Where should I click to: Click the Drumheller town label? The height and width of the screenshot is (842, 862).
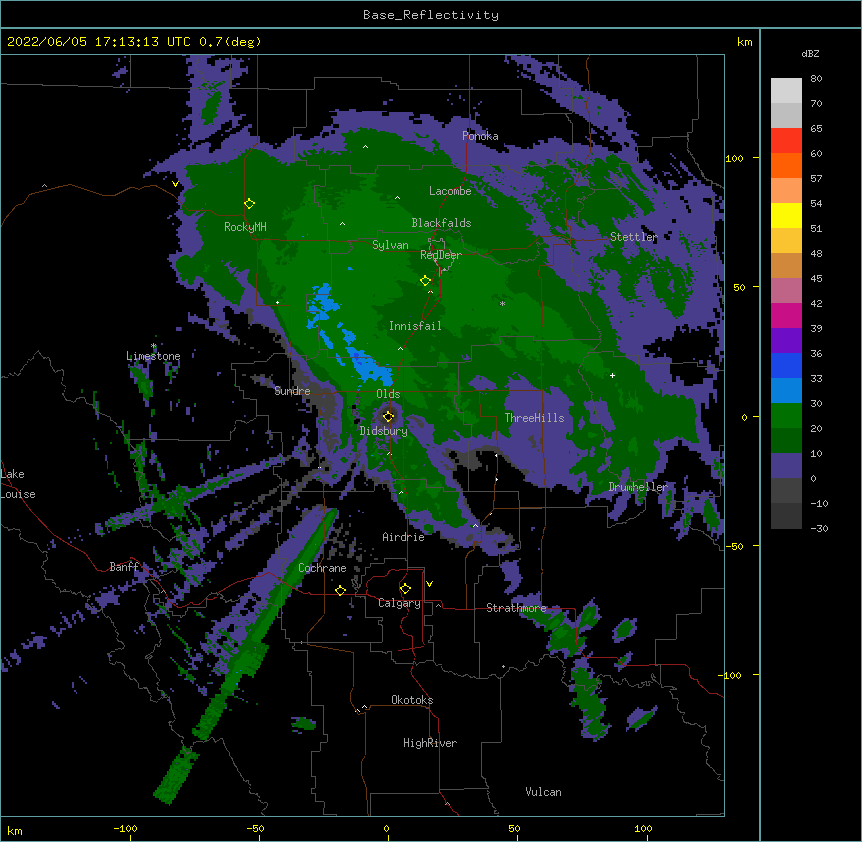tap(638, 487)
